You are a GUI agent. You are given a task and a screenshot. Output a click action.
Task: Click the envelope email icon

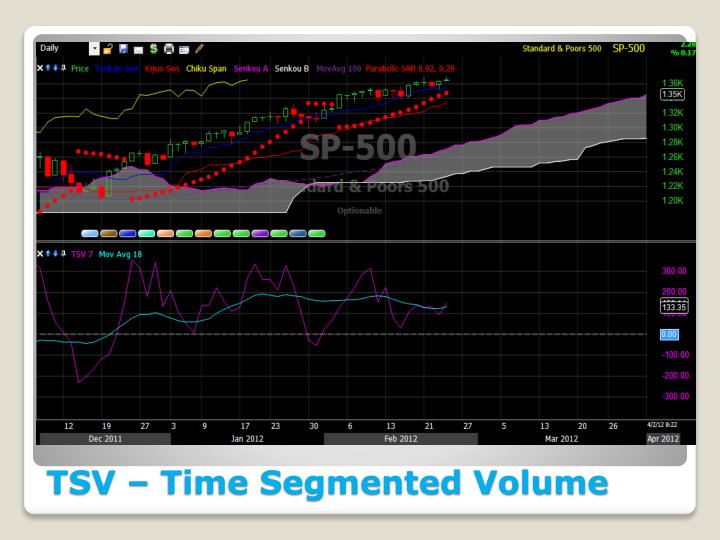138,50
